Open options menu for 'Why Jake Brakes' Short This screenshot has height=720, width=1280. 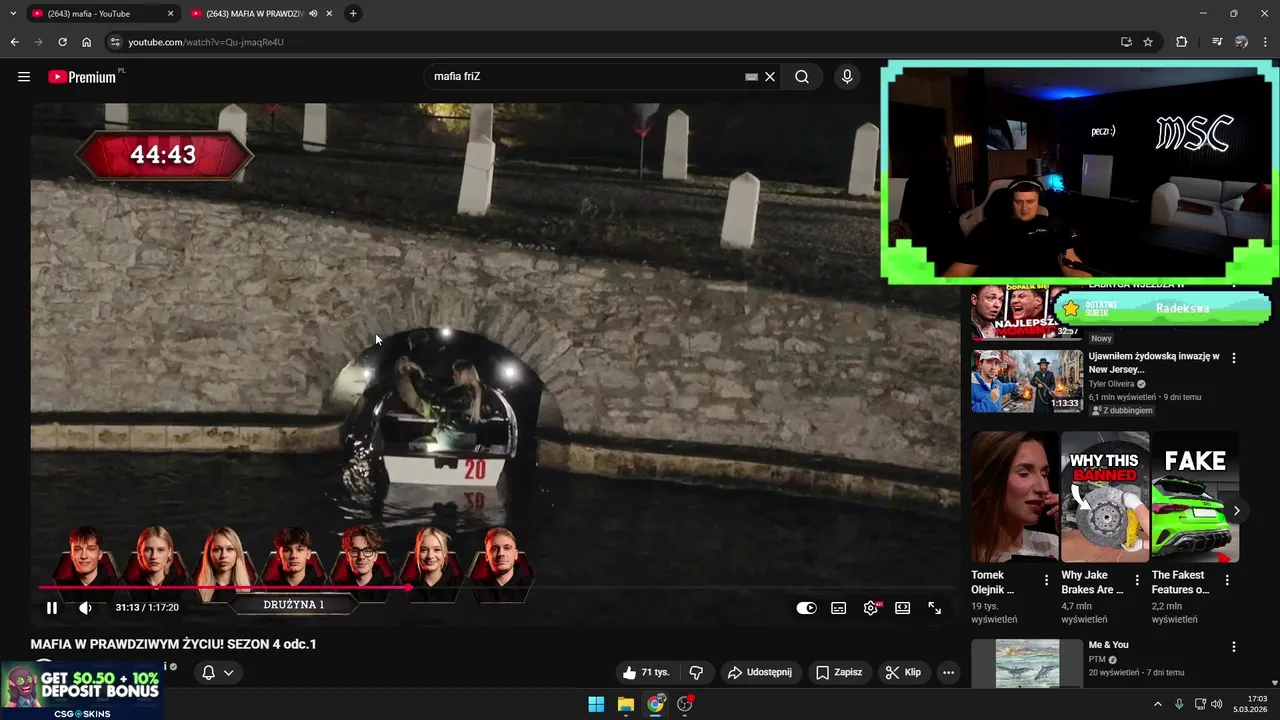pos(1137,580)
